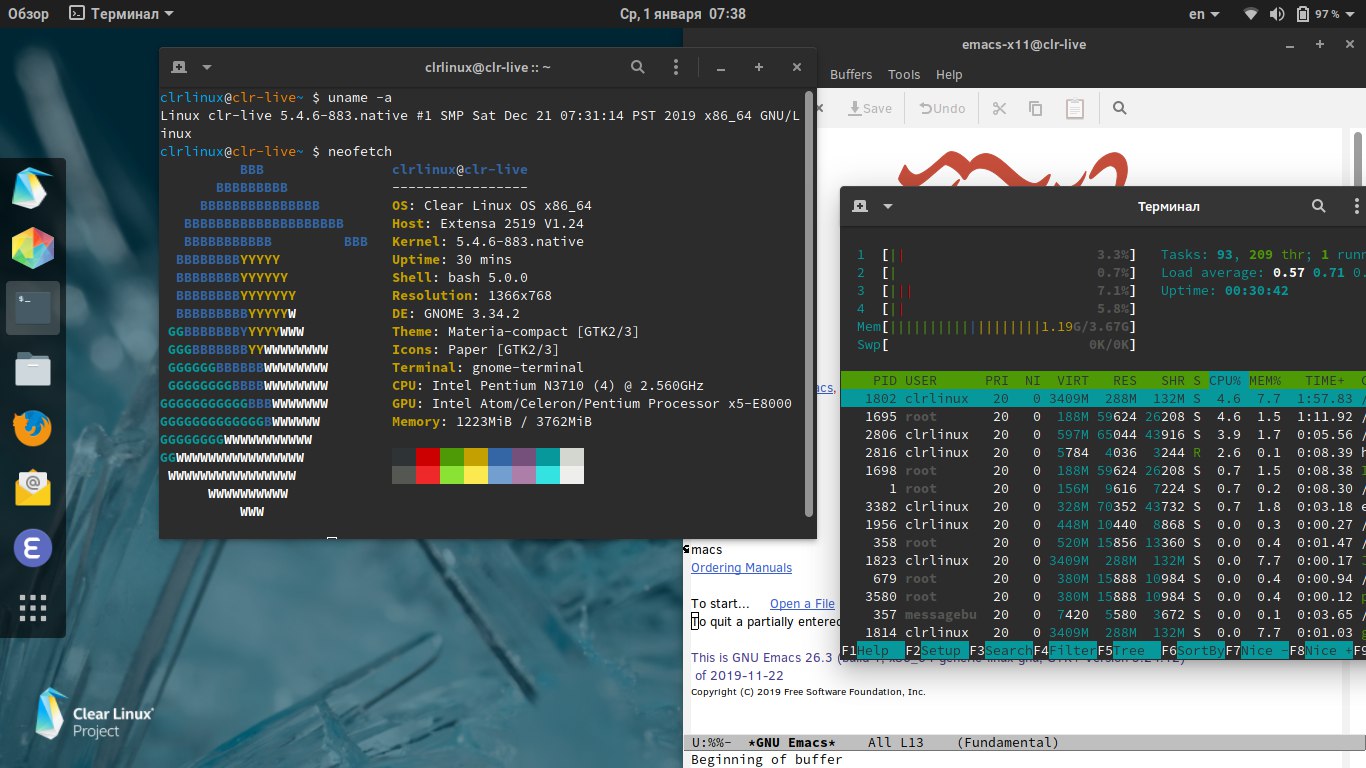Click F5 Tree in the htop footer

(x=1129, y=651)
